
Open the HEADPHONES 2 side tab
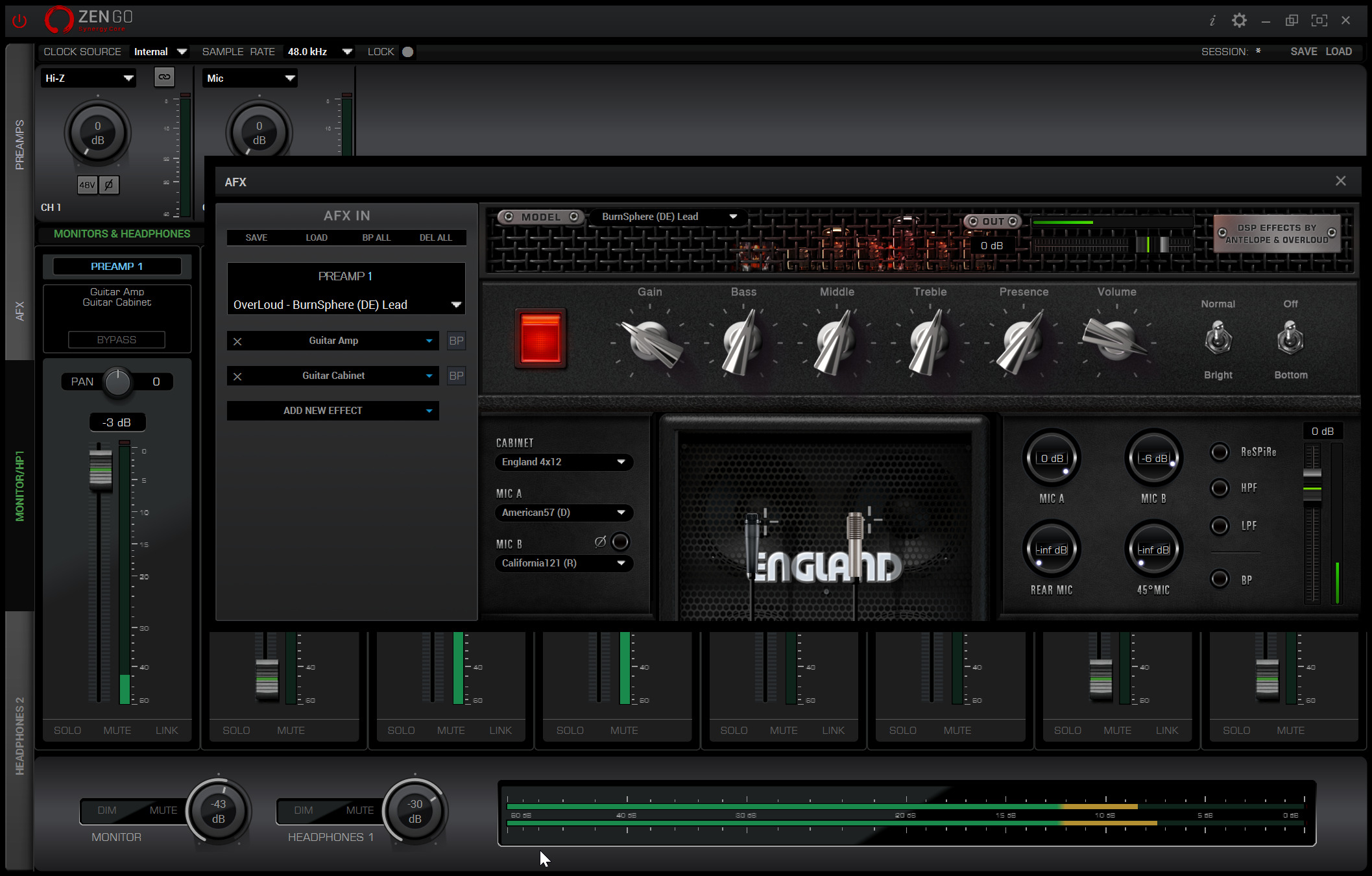pos(19,736)
